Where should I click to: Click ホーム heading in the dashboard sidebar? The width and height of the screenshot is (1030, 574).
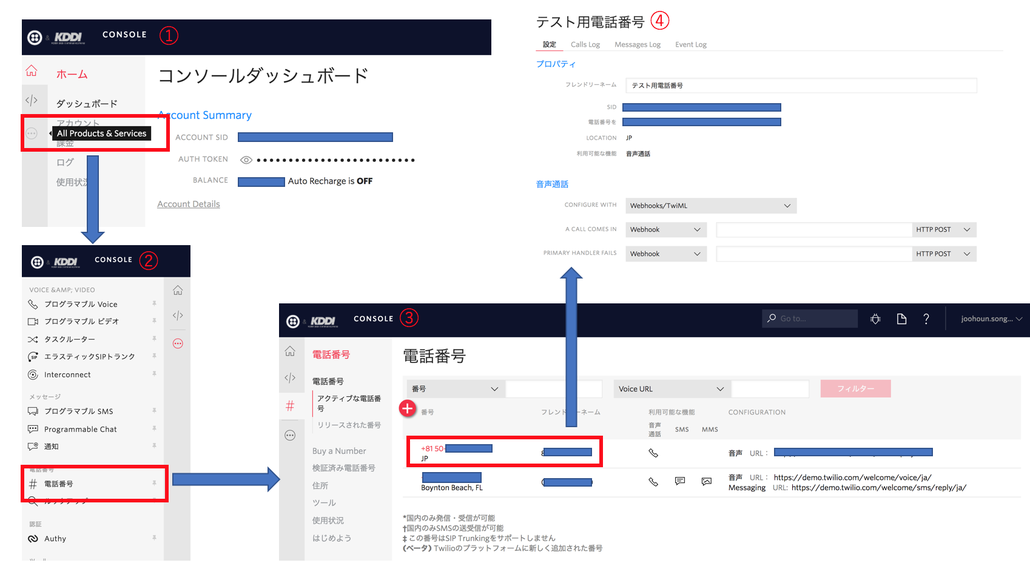coord(72,74)
